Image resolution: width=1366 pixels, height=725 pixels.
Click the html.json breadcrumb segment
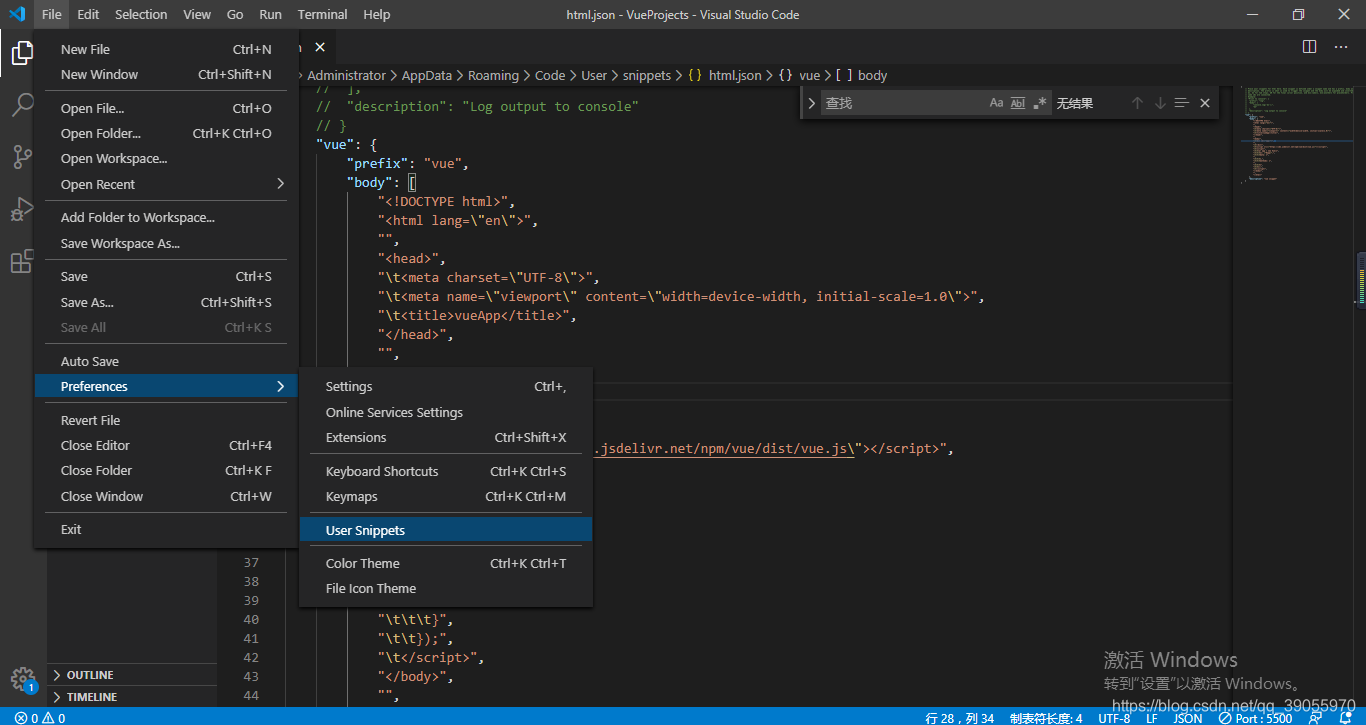(725, 75)
